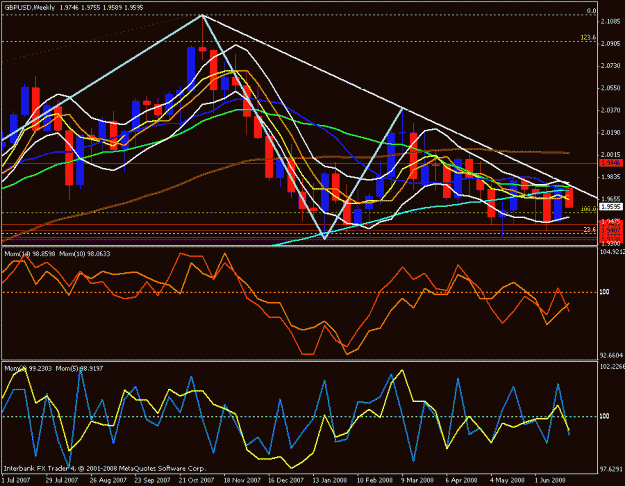Select the 10 Feb 2008 date label
625x486 pixels.
375,480
